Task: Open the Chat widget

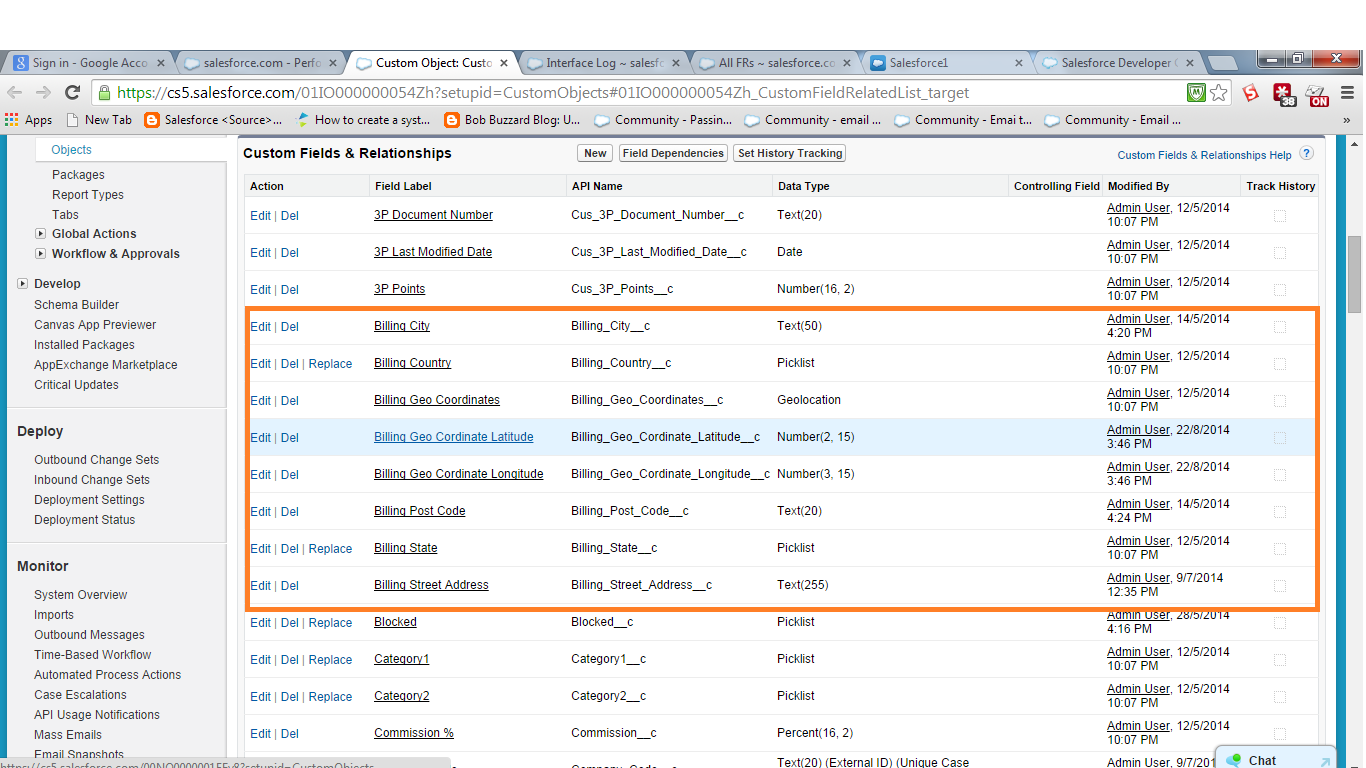Action: point(1275,759)
